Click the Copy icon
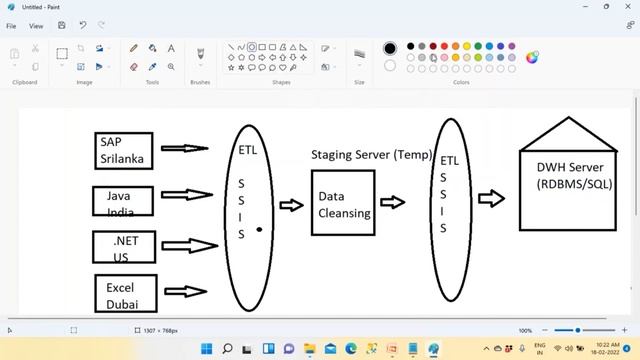The image size is (640, 360). pyautogui.click(x=36, y=66)
